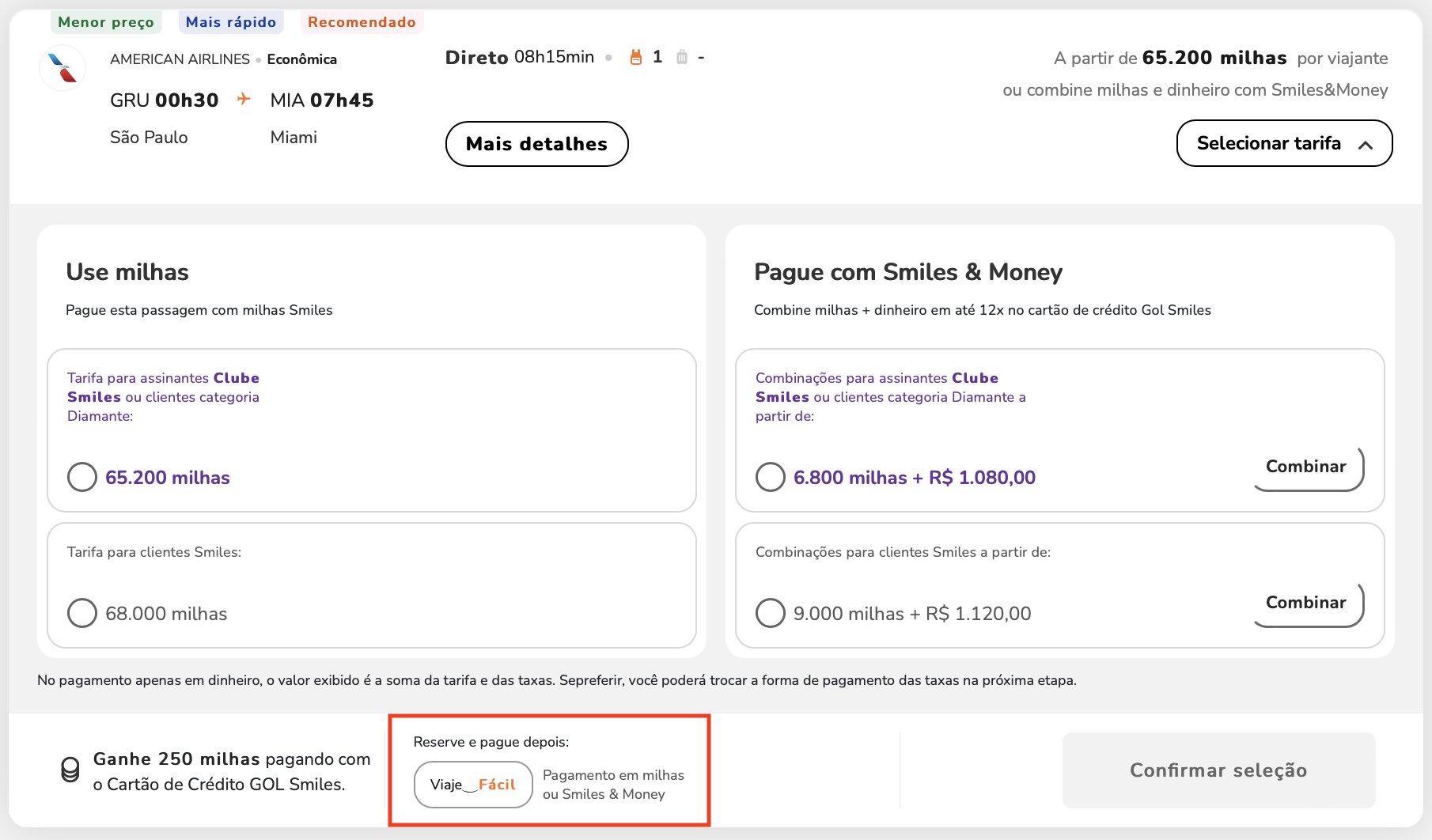
Task: Click the Pague esta passagem com milhas Smiles text
Action: click(x=199, y=310)
